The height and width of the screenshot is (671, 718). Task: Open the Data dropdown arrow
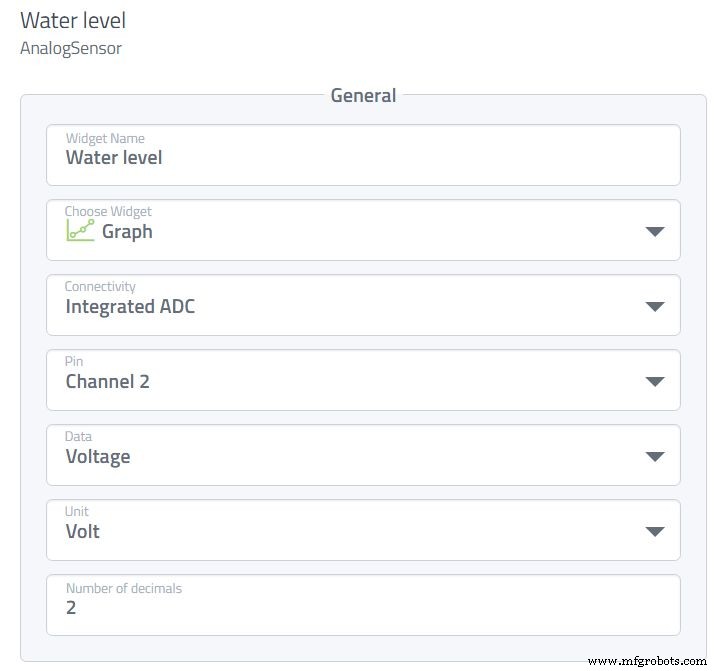tap(655, 456)
